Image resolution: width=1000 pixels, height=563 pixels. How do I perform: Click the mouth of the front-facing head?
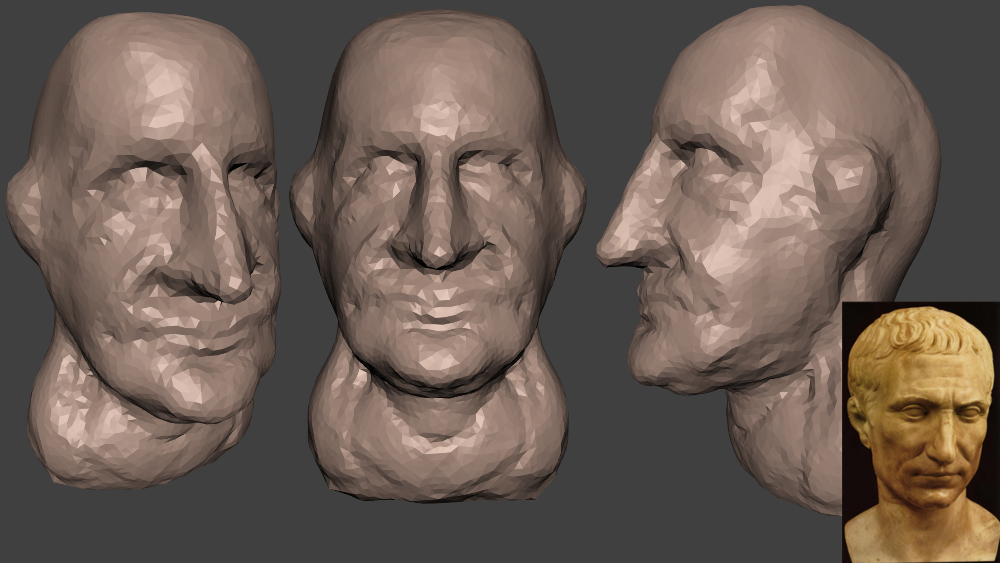coord(437,322)
